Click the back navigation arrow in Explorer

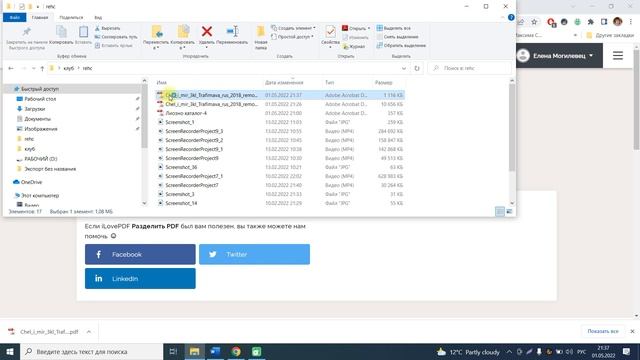[x=11, y=68]
